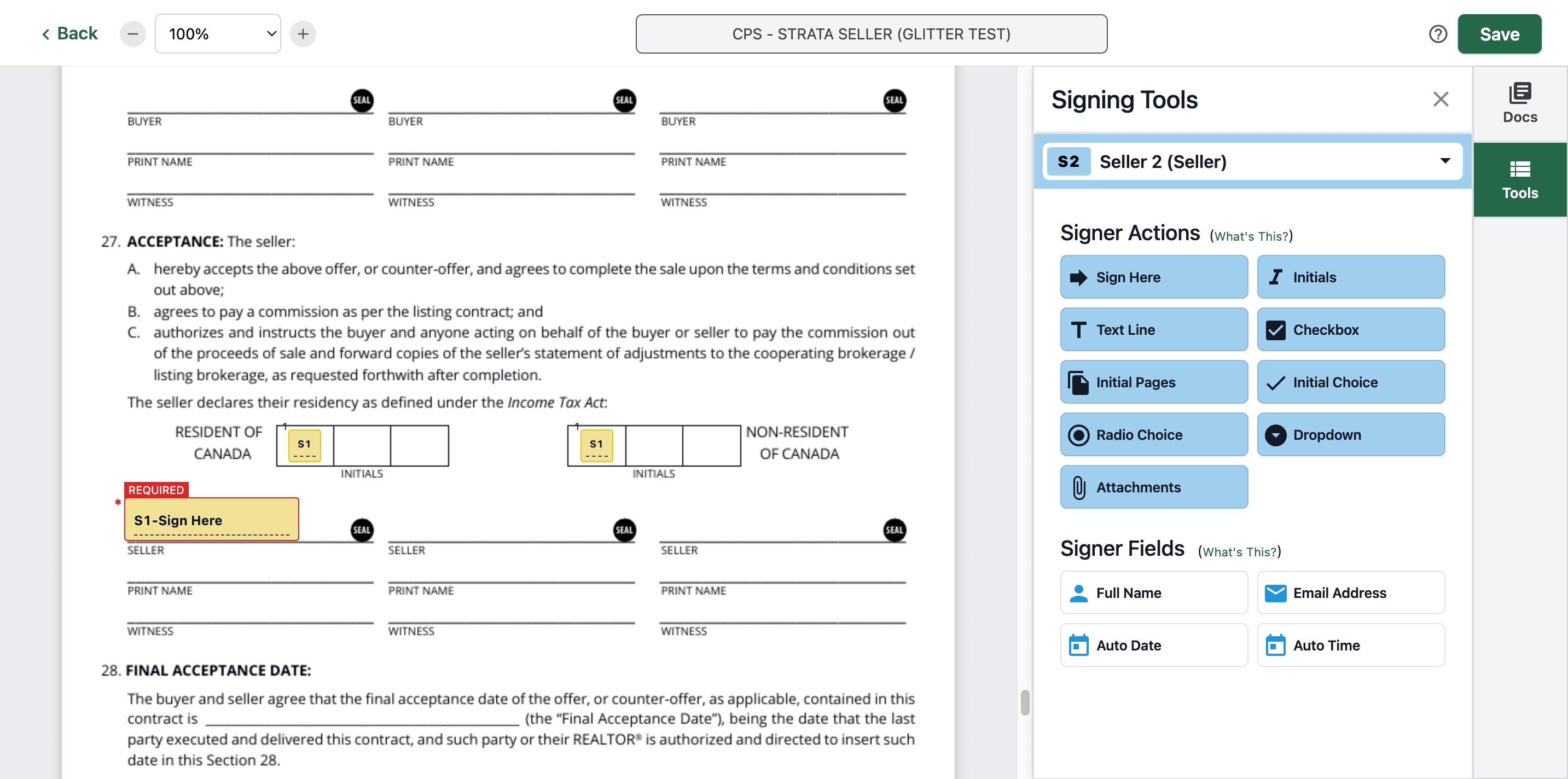
Task: Select the S1-Sign Here required field
Action: click(211, 520)
